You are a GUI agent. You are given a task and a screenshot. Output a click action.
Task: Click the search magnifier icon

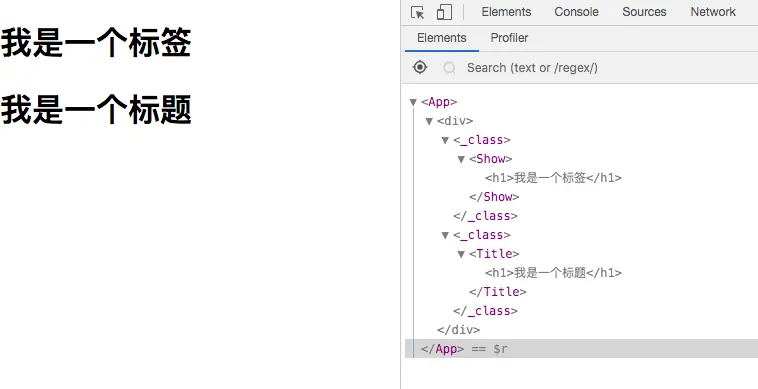(x=449, y=68)
